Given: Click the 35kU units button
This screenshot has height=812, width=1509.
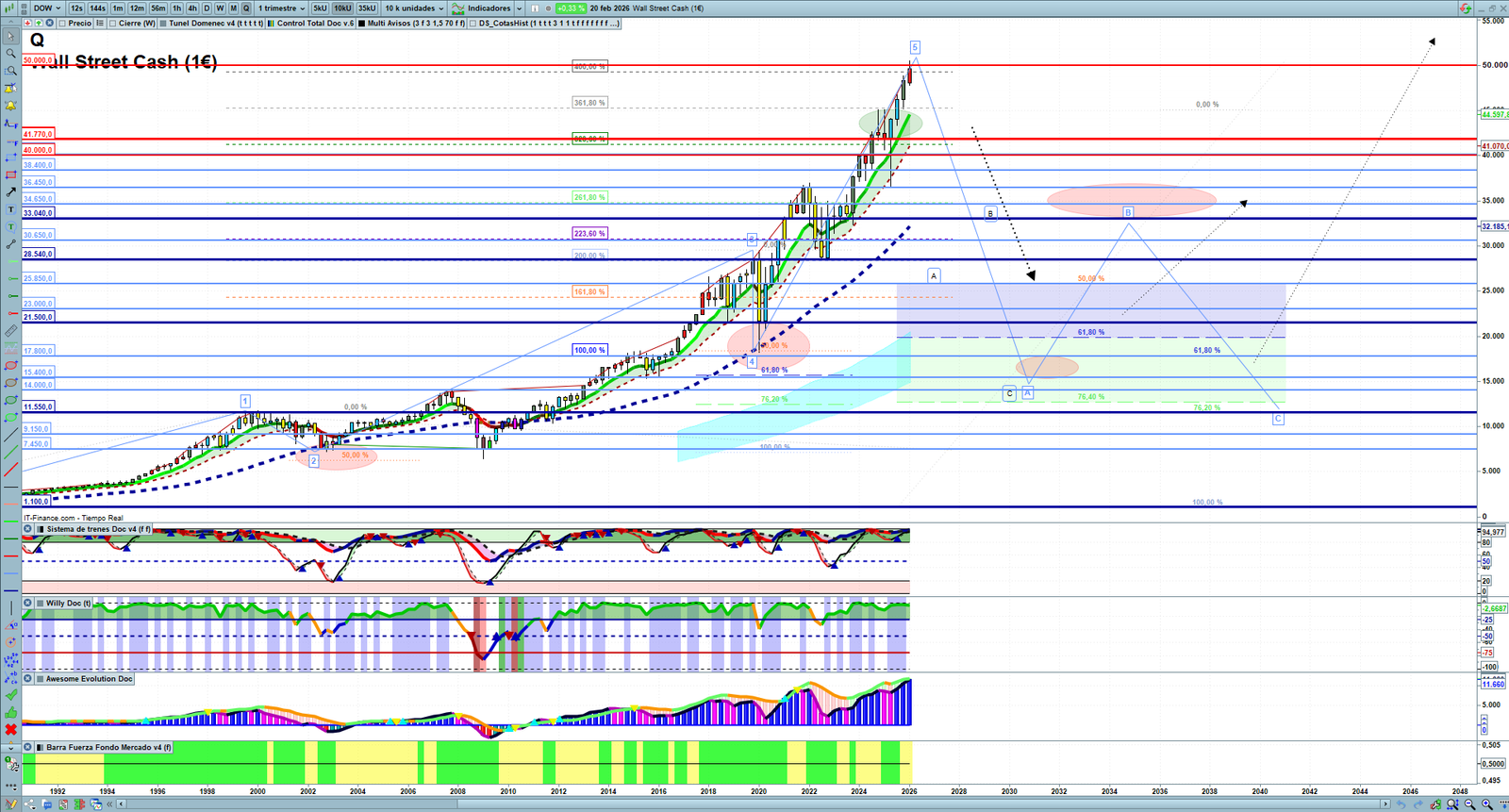Looking at the screenshot, I should coord(367,8).
